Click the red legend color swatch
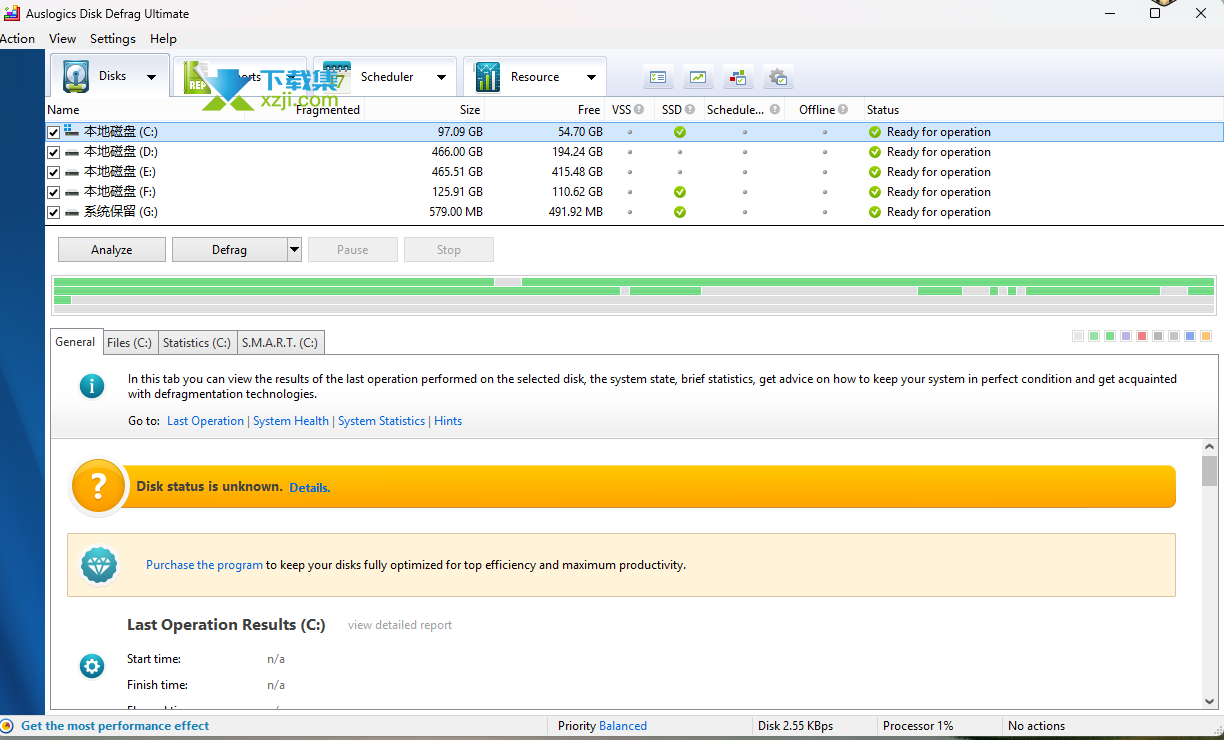1224x740 pixels. [x=1142, y=336]
